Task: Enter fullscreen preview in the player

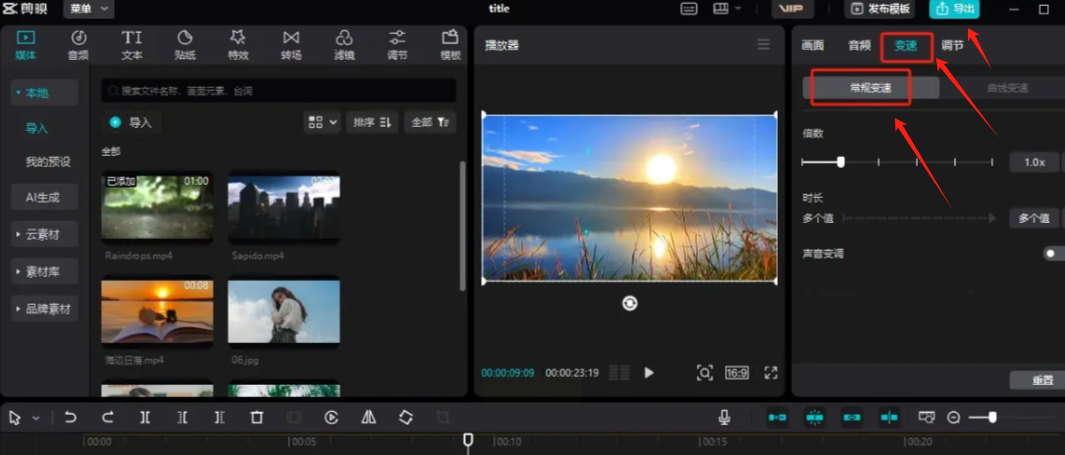Action: [770, 373]
